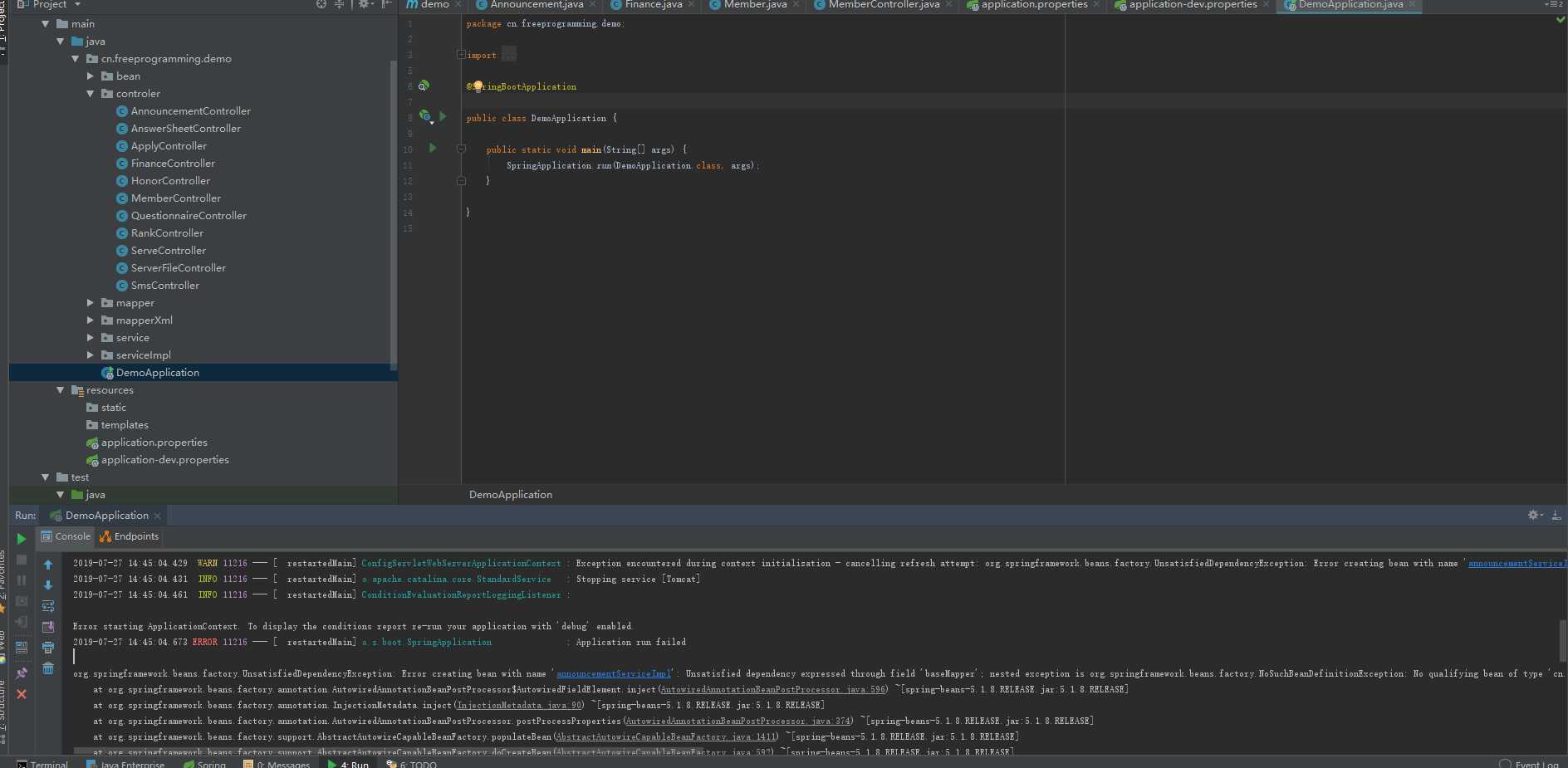Image resolution: width=1568 pixels, height=768 pixels.
Task: Click the dump threads camera icon
Action: point(22,601)
